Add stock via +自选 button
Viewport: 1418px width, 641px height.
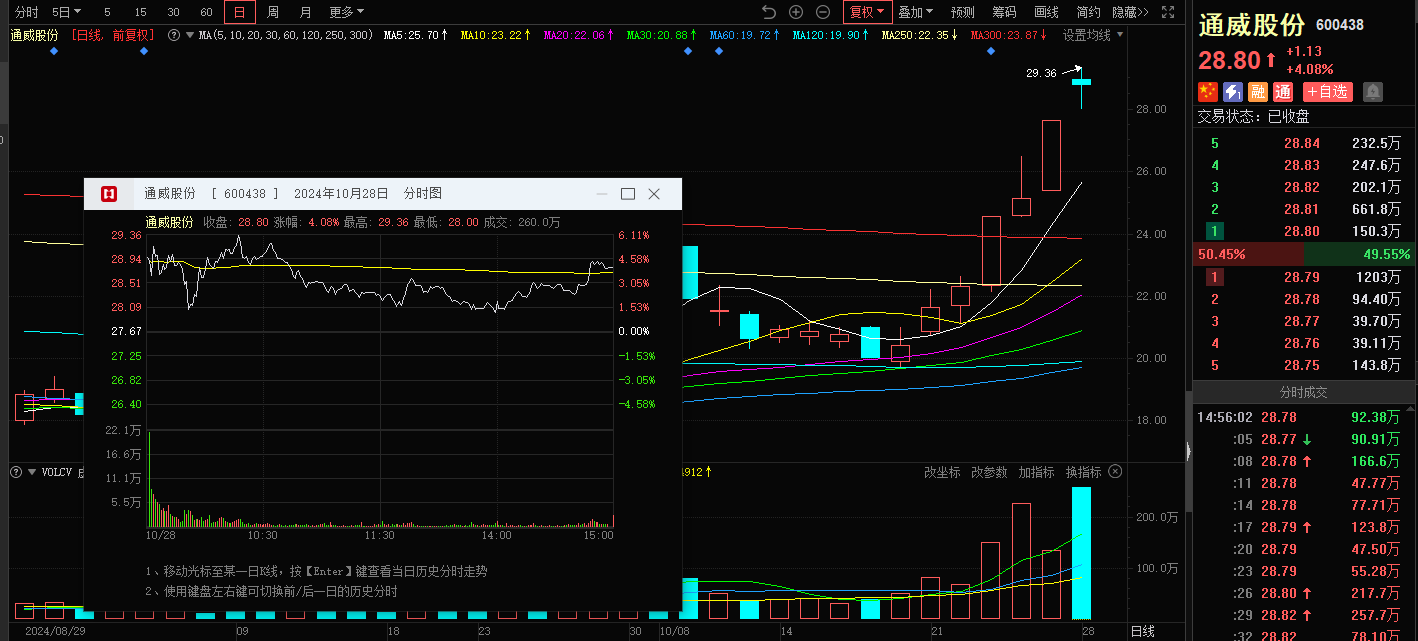[x=1327, y=92]
